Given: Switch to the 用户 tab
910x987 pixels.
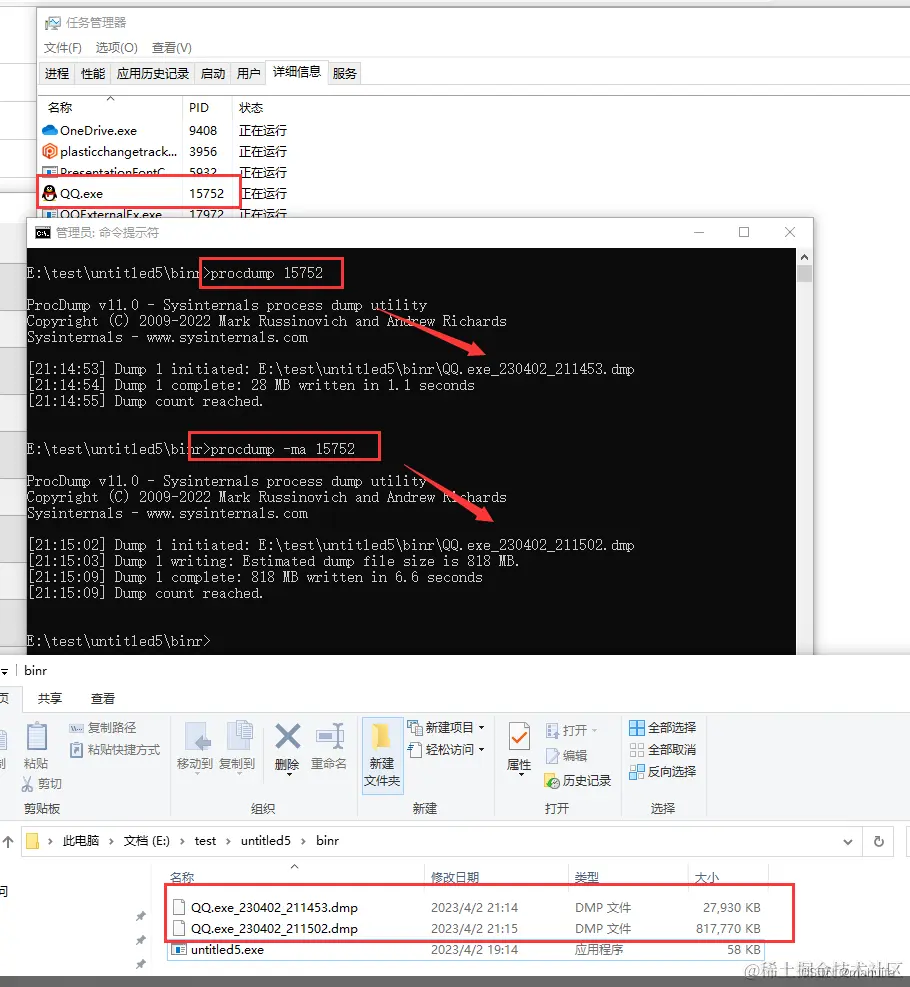Looking at the screenshot, I should 249,74.
